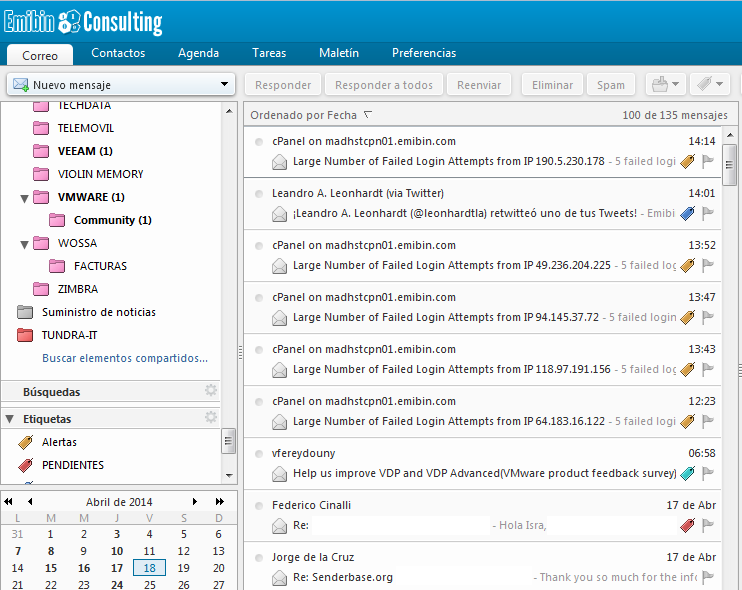
Task: Collapse the Etiquetas section
Action: [9, 419]
